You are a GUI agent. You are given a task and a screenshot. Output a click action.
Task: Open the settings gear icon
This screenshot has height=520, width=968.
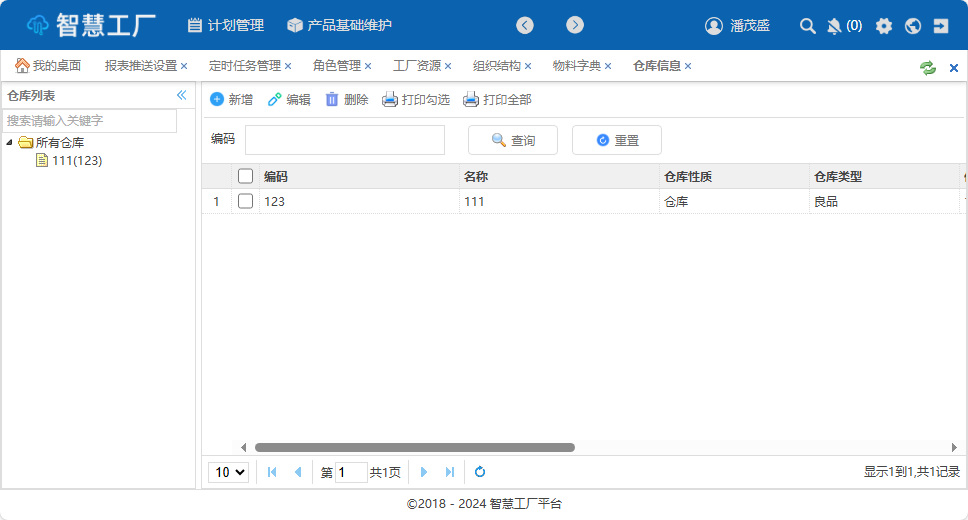884,26
